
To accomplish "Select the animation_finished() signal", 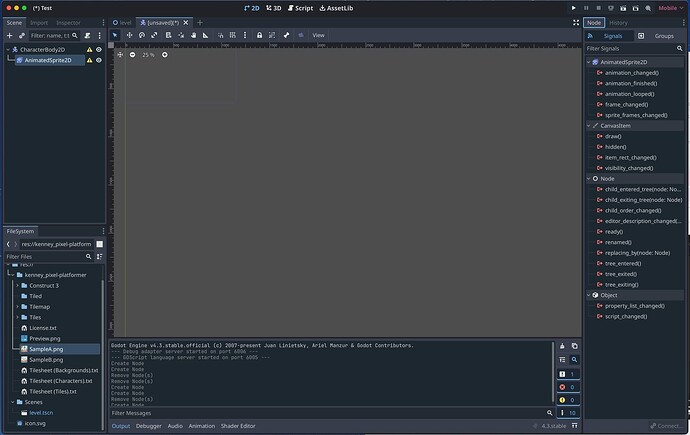I will (631, 84).
